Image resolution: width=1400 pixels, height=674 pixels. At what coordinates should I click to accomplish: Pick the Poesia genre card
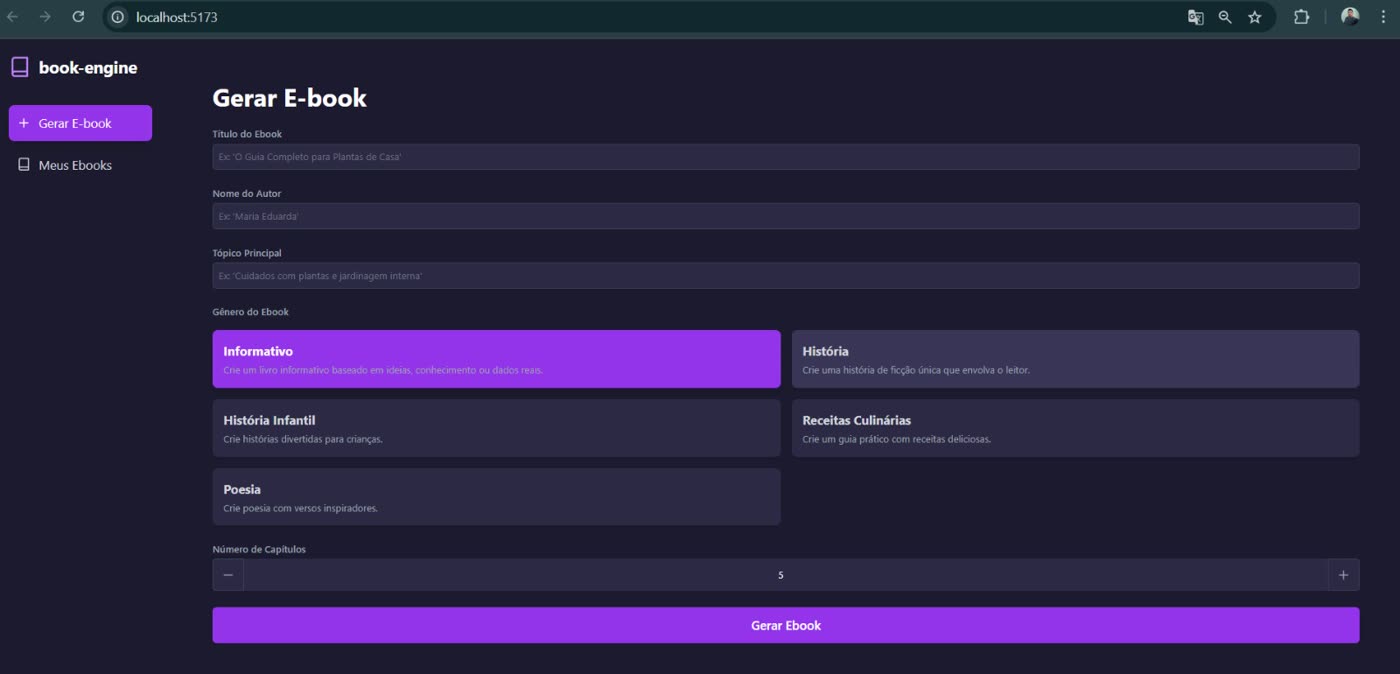[496, 497]
